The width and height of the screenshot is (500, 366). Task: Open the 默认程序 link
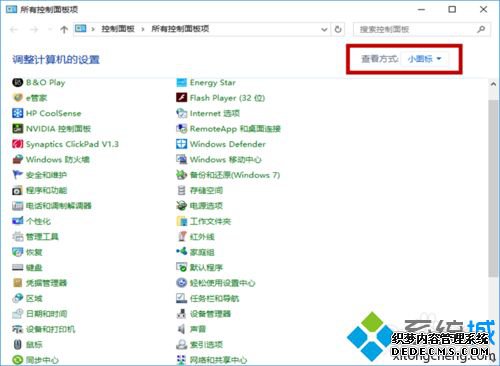pos(206,267)
